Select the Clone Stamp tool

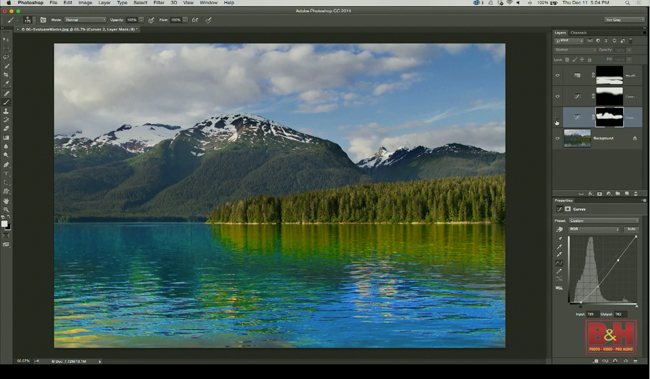6,111
